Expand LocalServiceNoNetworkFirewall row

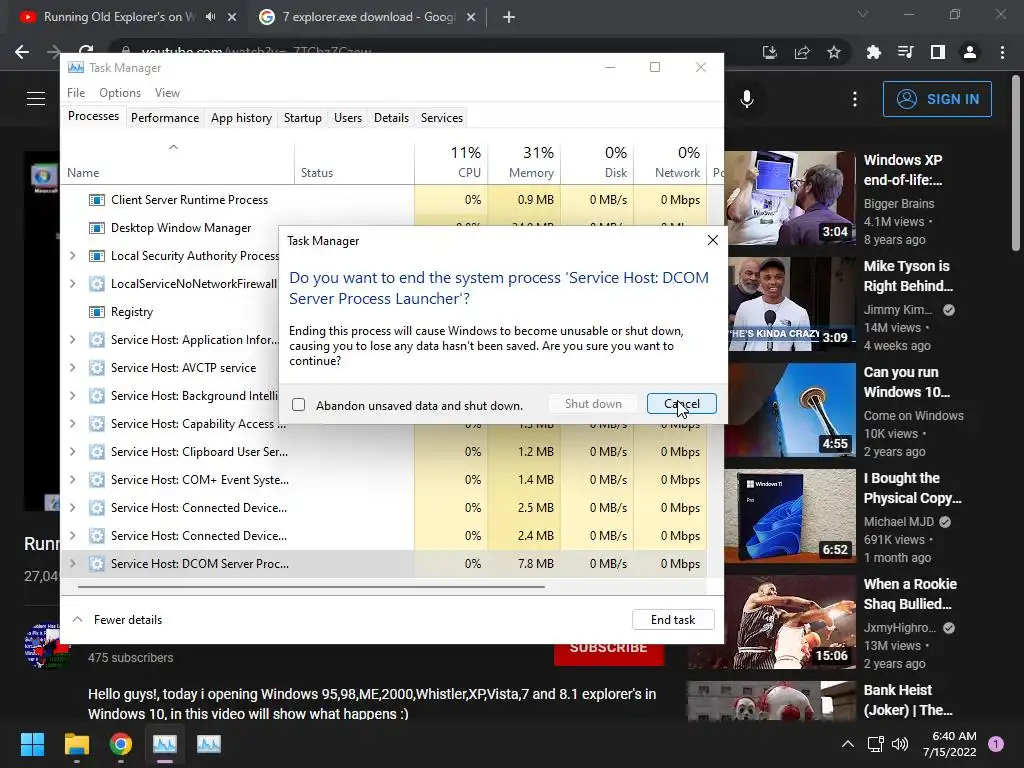[72, 284]
